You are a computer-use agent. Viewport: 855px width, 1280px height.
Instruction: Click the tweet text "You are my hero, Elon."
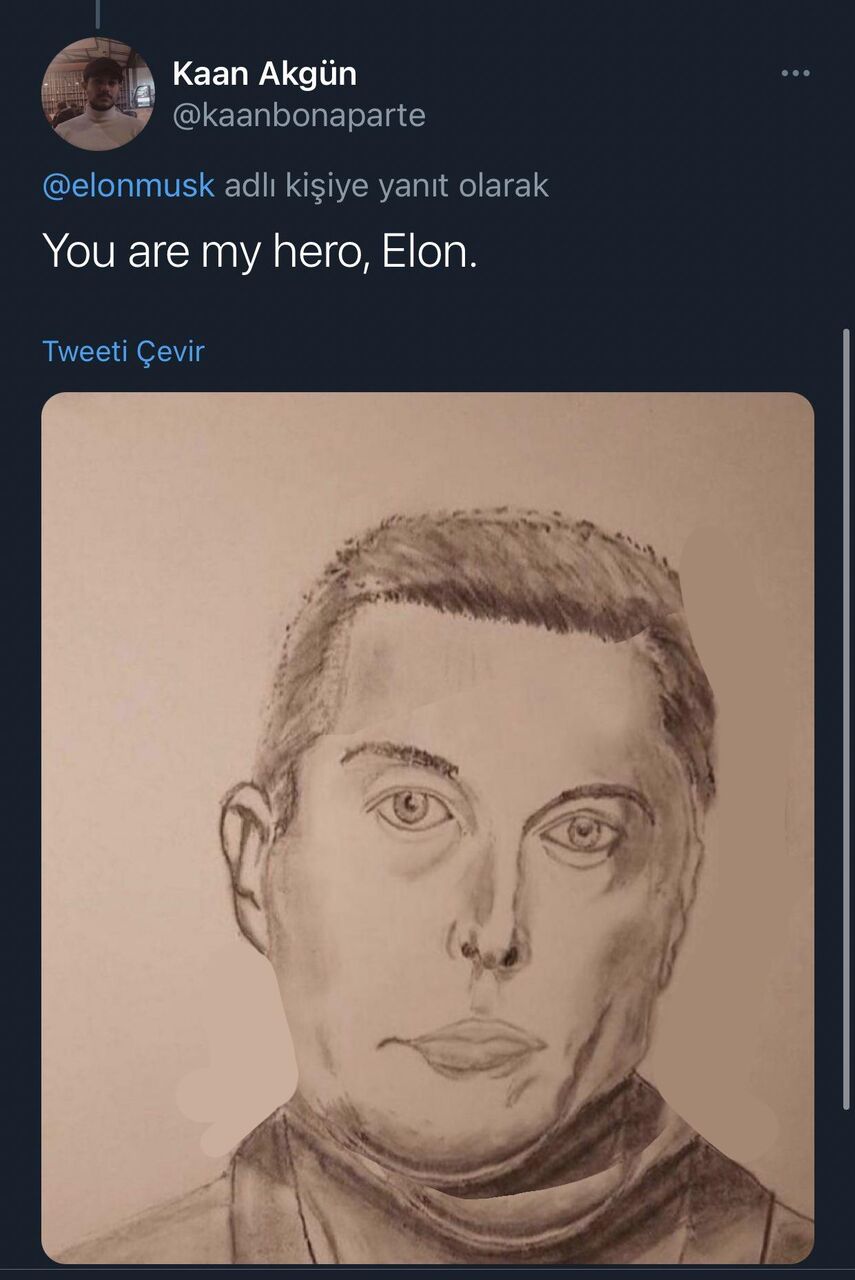pos(260,252)
